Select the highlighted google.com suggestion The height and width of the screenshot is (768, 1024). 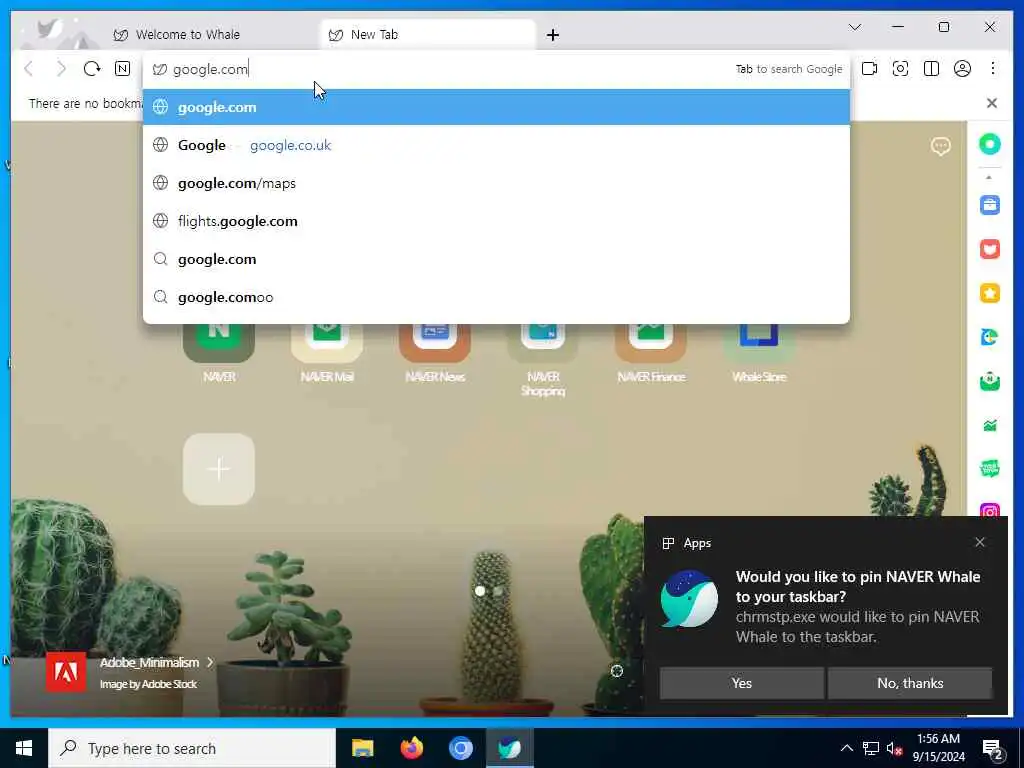(x=496, y=107)
